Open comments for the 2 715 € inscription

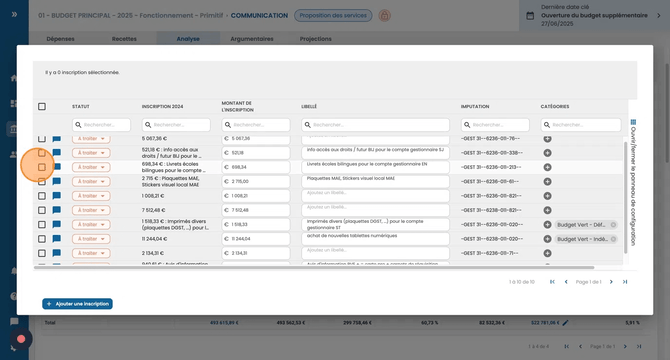(56, 181)
